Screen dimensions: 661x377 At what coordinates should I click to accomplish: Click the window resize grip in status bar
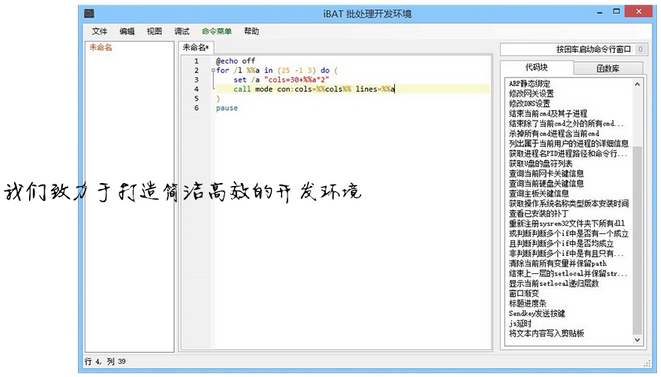coord(648,363)
